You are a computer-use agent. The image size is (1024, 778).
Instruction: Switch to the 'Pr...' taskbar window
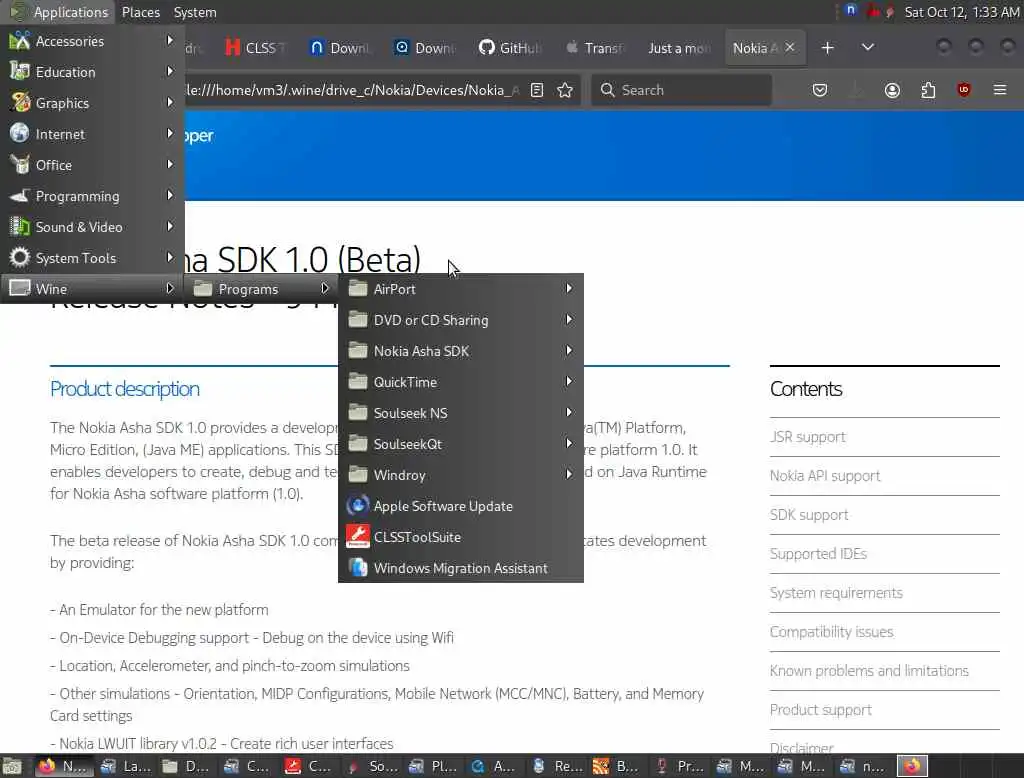[x=680, y=766]
